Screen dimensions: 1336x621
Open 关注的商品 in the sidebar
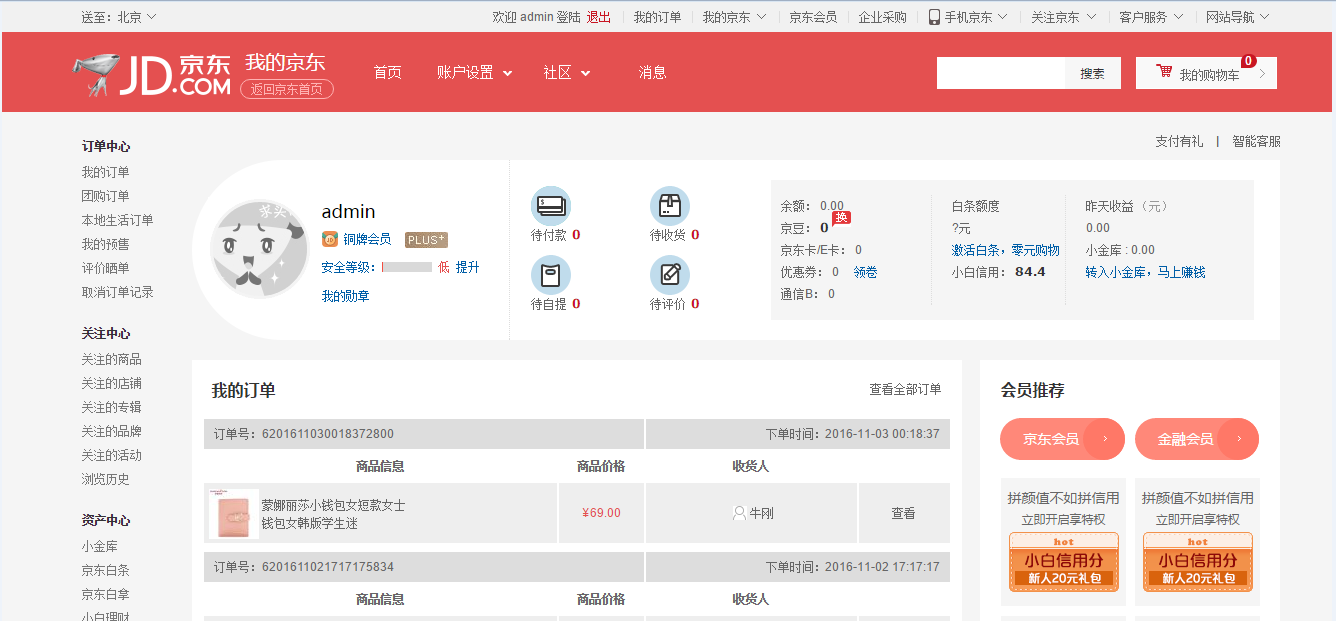point(111,359)
